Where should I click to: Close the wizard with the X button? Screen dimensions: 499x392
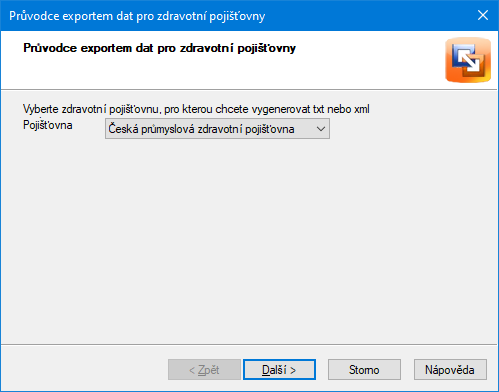click(x=483, y=15)
